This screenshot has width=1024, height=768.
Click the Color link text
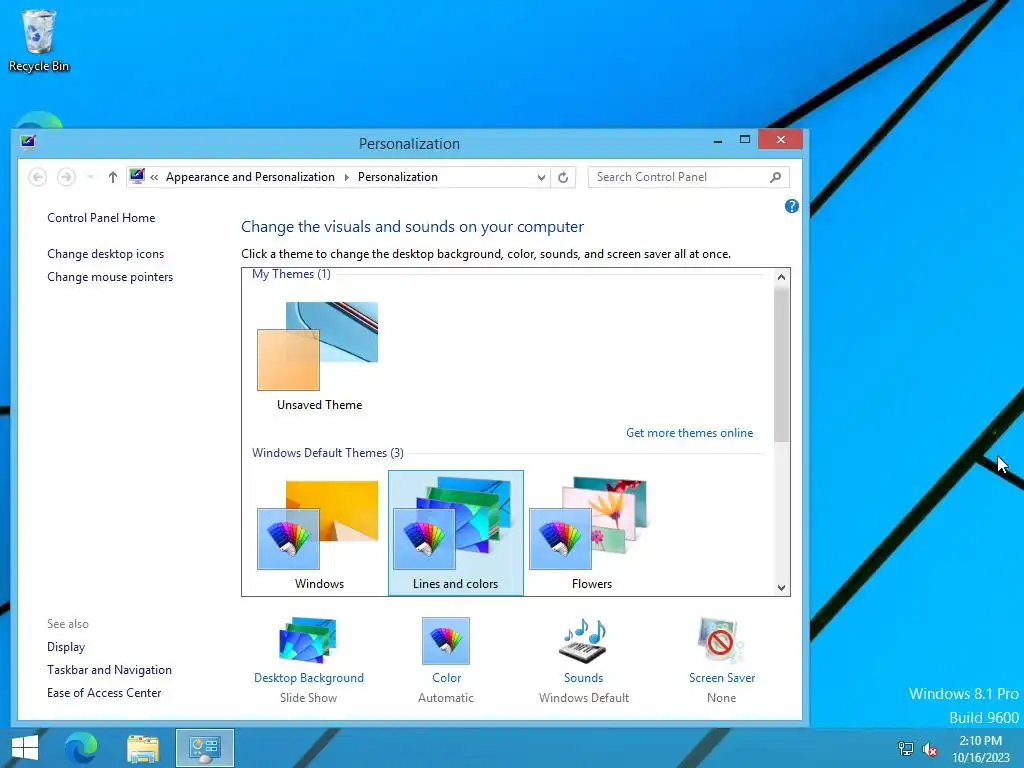point(447,678)
